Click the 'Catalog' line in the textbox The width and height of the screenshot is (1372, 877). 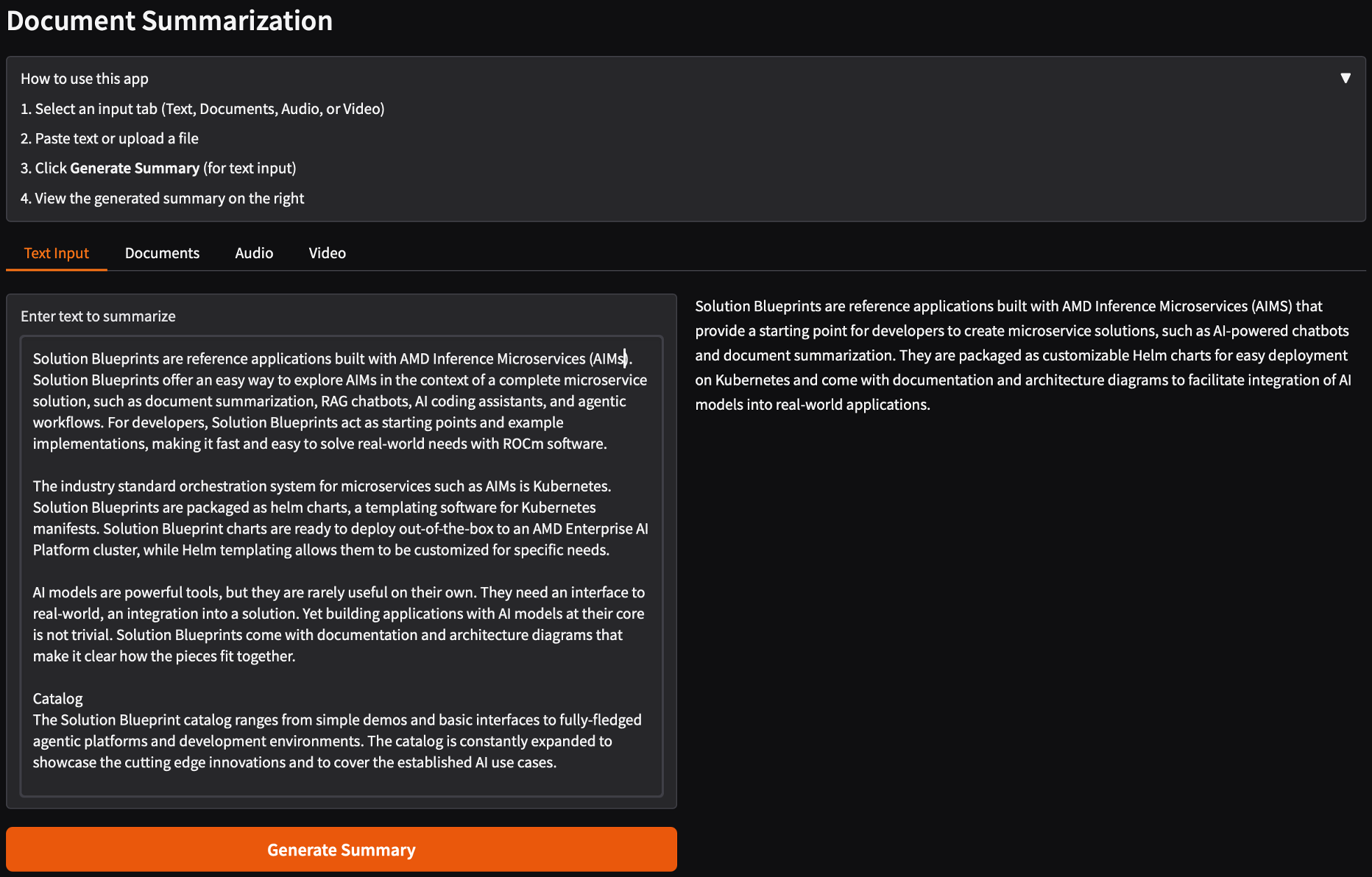click(x=57, y=699)
